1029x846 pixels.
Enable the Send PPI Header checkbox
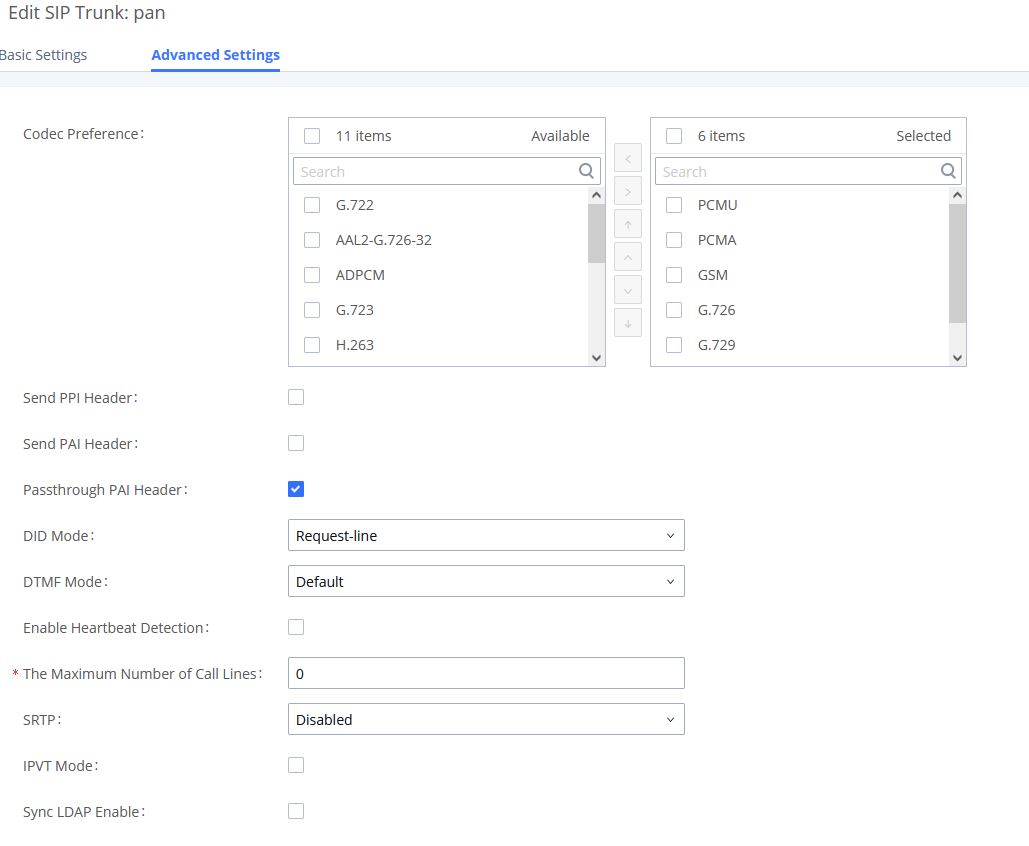[296, 397]
